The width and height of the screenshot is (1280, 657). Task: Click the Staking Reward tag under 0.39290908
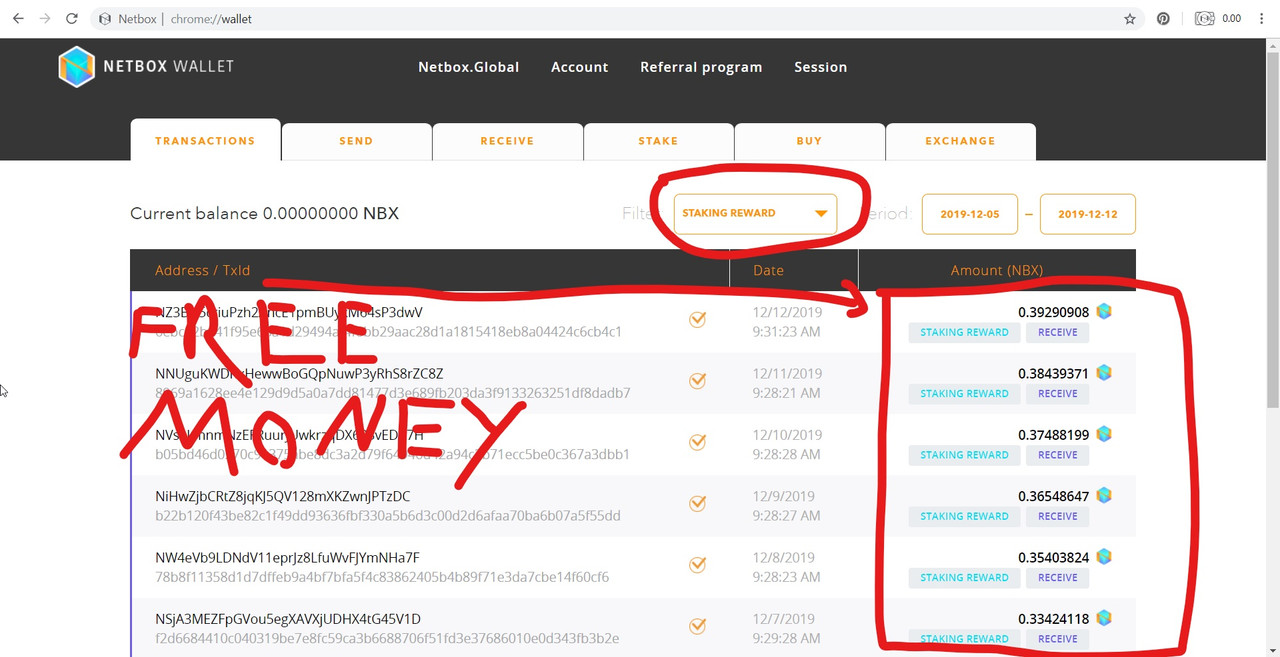pyautogui.click(x=964, y=332)
